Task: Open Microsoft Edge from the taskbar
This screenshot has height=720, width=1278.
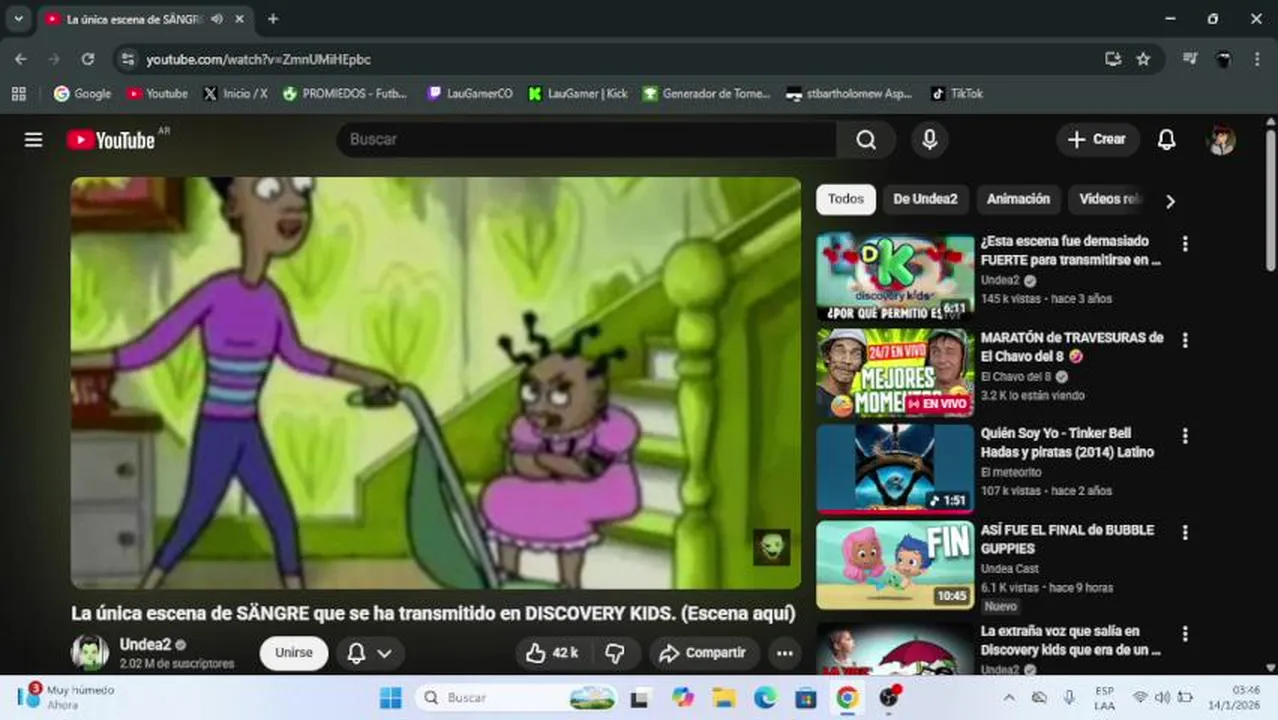Action: point(765,698)
